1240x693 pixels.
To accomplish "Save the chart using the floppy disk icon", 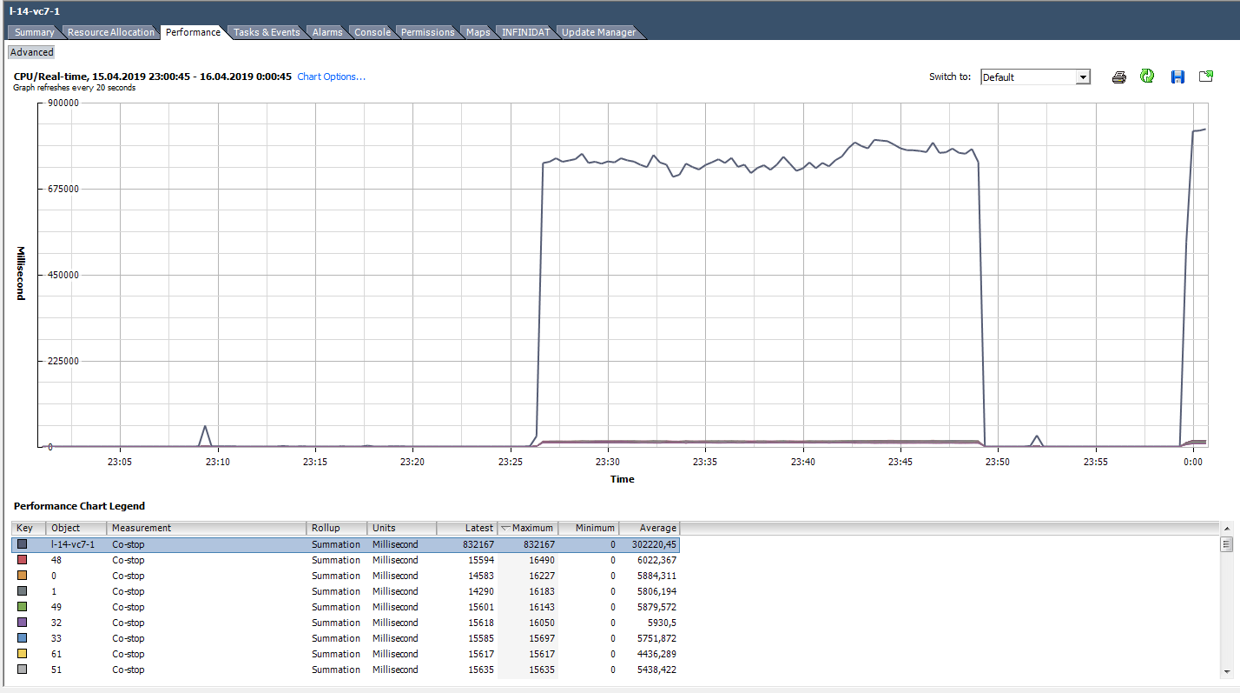I will pyautogui.click(x=1177, y=76).
